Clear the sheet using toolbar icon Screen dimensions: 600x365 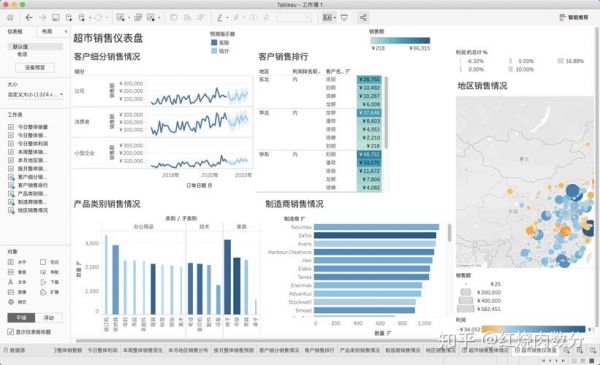point(151,18)
